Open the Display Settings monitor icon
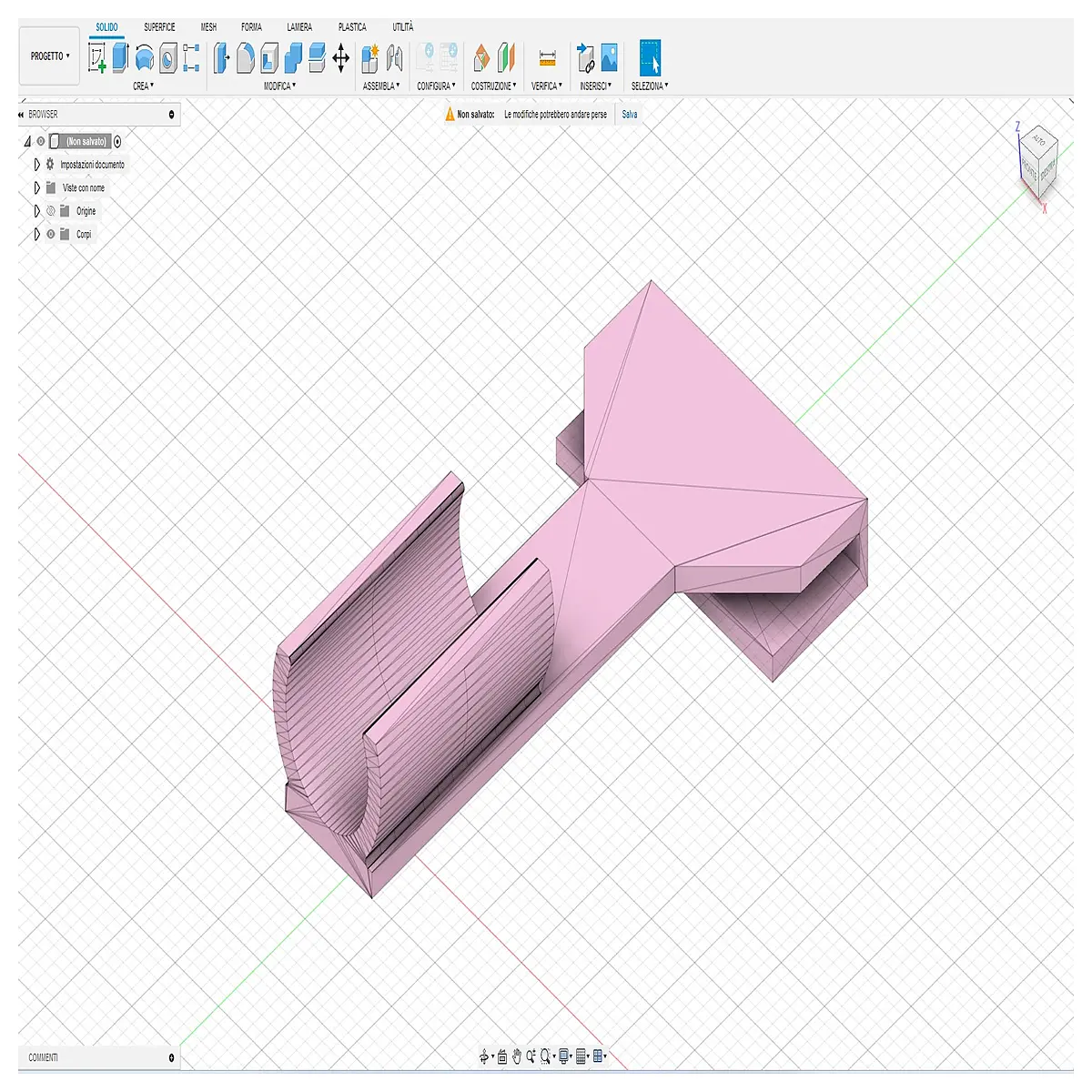The height and width of the screenshot is (1092, 1092). point(564,1057)
